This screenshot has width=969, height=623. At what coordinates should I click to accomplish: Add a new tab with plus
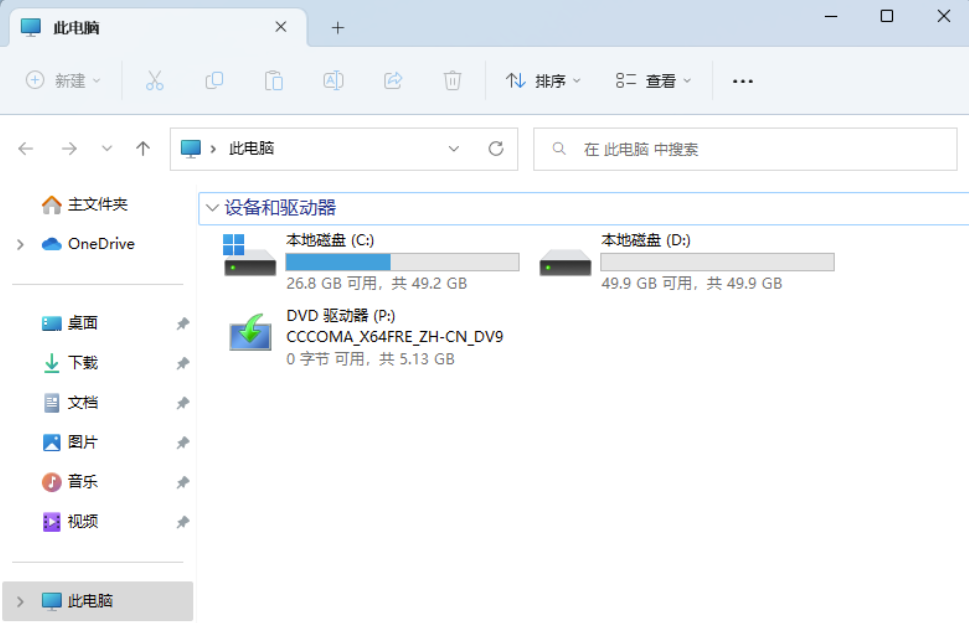pyautogui.click(x=337, y=28)
